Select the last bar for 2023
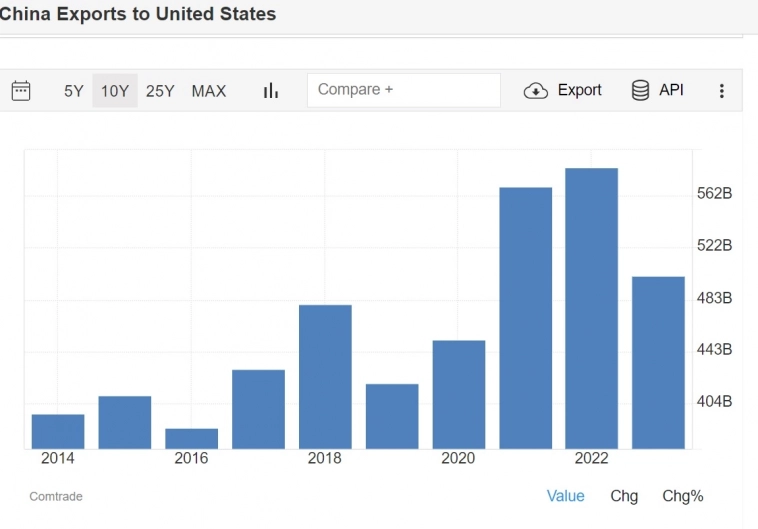Image resolution: width=758 pixels, height=529 pixels. pos(658,362)
